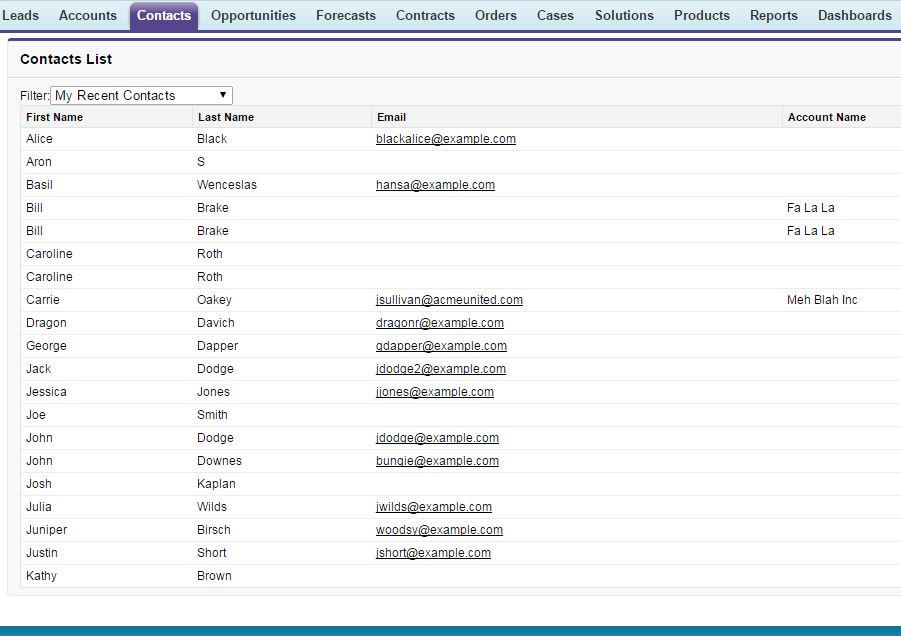Viewport: 901px width, 636px height.
Task: Select the Kathy Brown contact row
Action: pos(42,576)
